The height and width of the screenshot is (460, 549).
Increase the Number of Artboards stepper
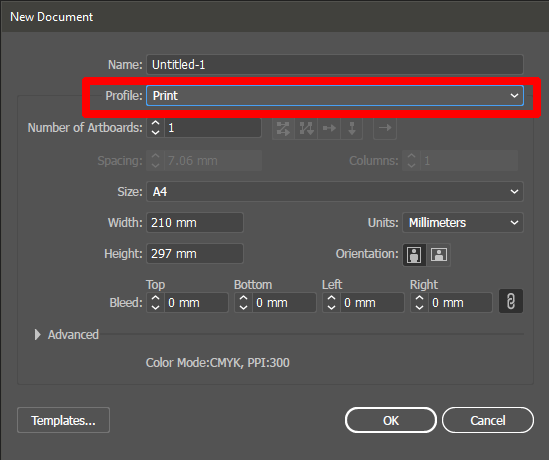tap(155, 123)
